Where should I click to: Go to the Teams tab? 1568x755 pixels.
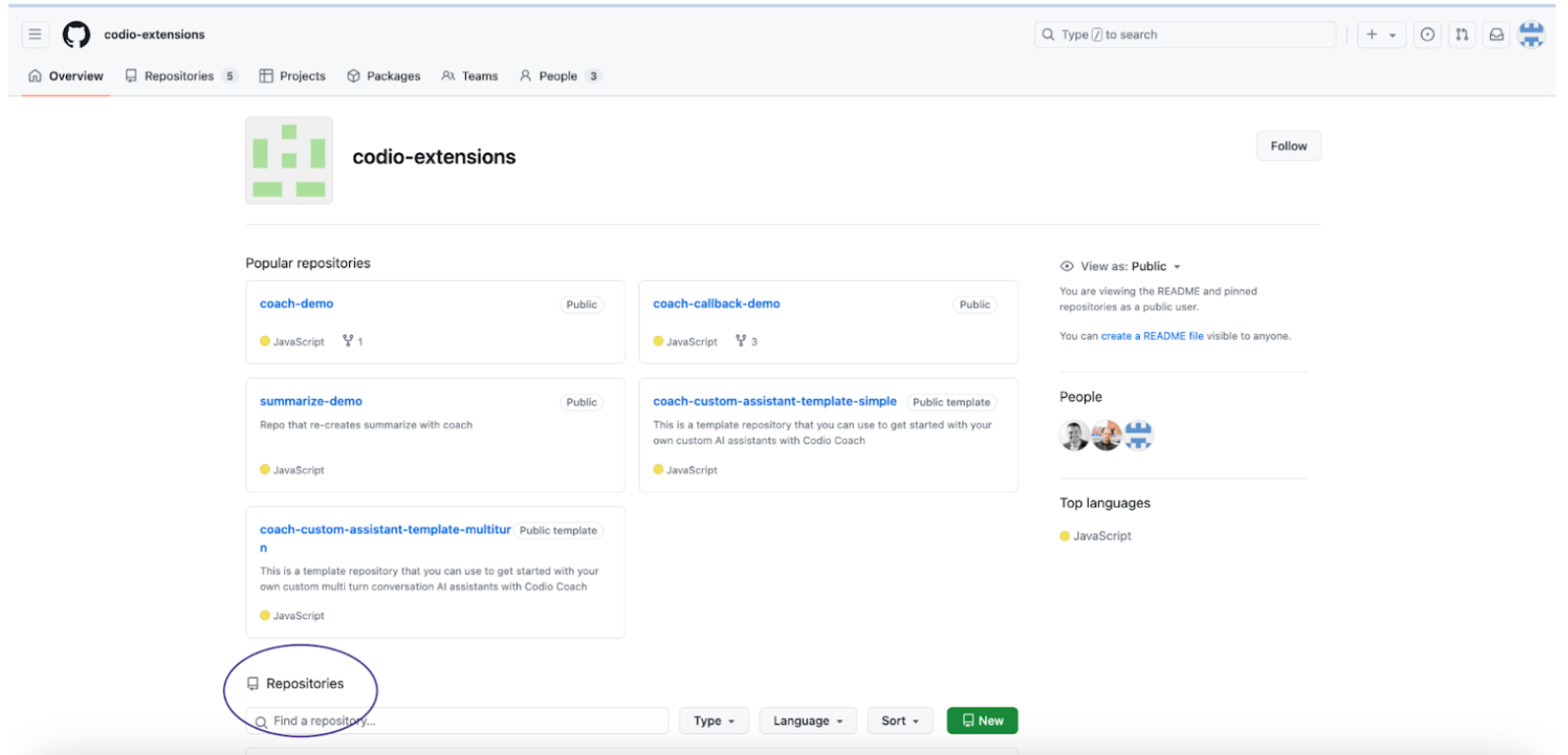(x=470, y=76)
